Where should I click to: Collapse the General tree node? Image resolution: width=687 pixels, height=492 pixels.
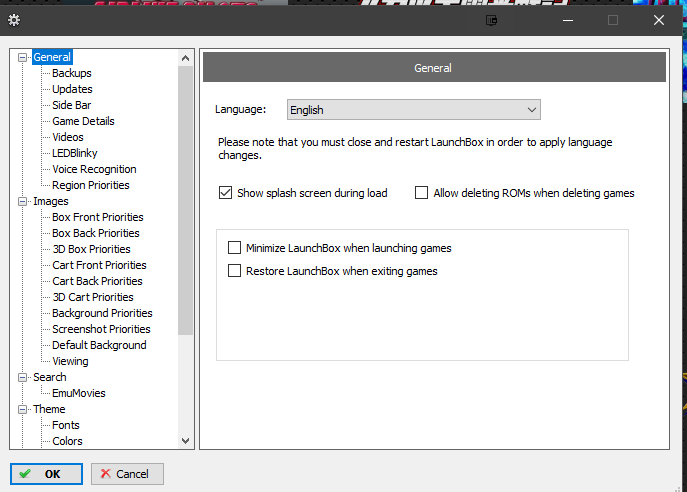[22, 57]
